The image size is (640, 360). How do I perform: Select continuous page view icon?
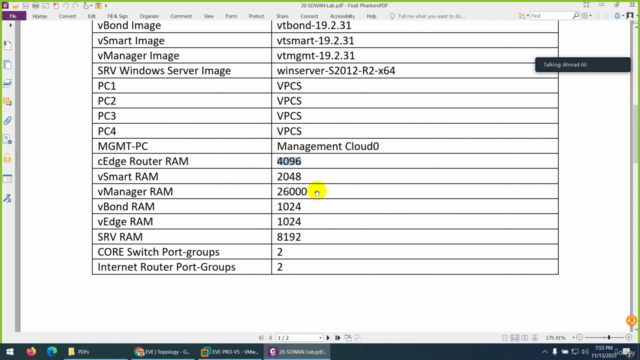coord(515,338)
